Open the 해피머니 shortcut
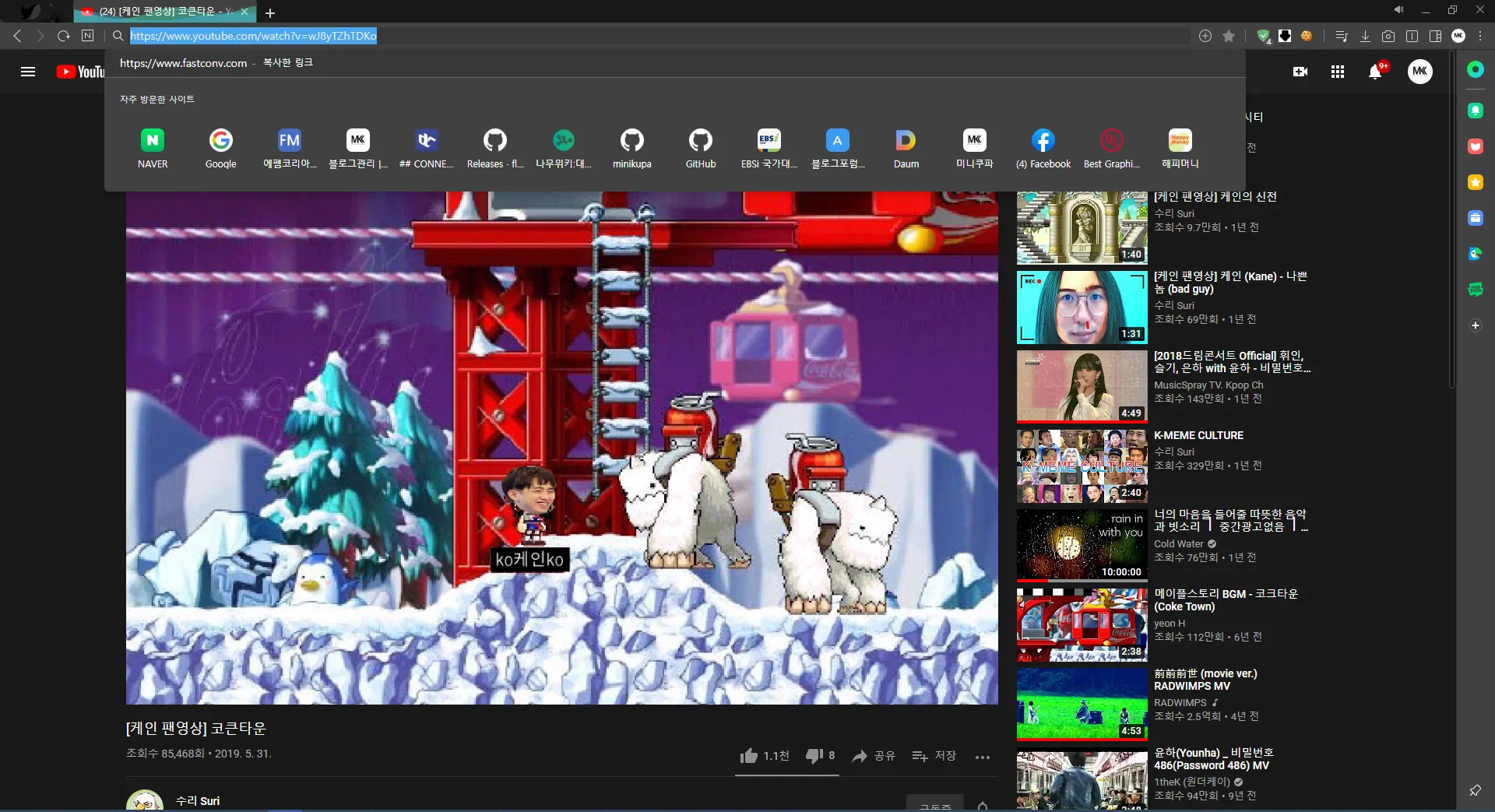This screenshot has height=812, width=1495. pyautogui.click(x=1180, y=148)
